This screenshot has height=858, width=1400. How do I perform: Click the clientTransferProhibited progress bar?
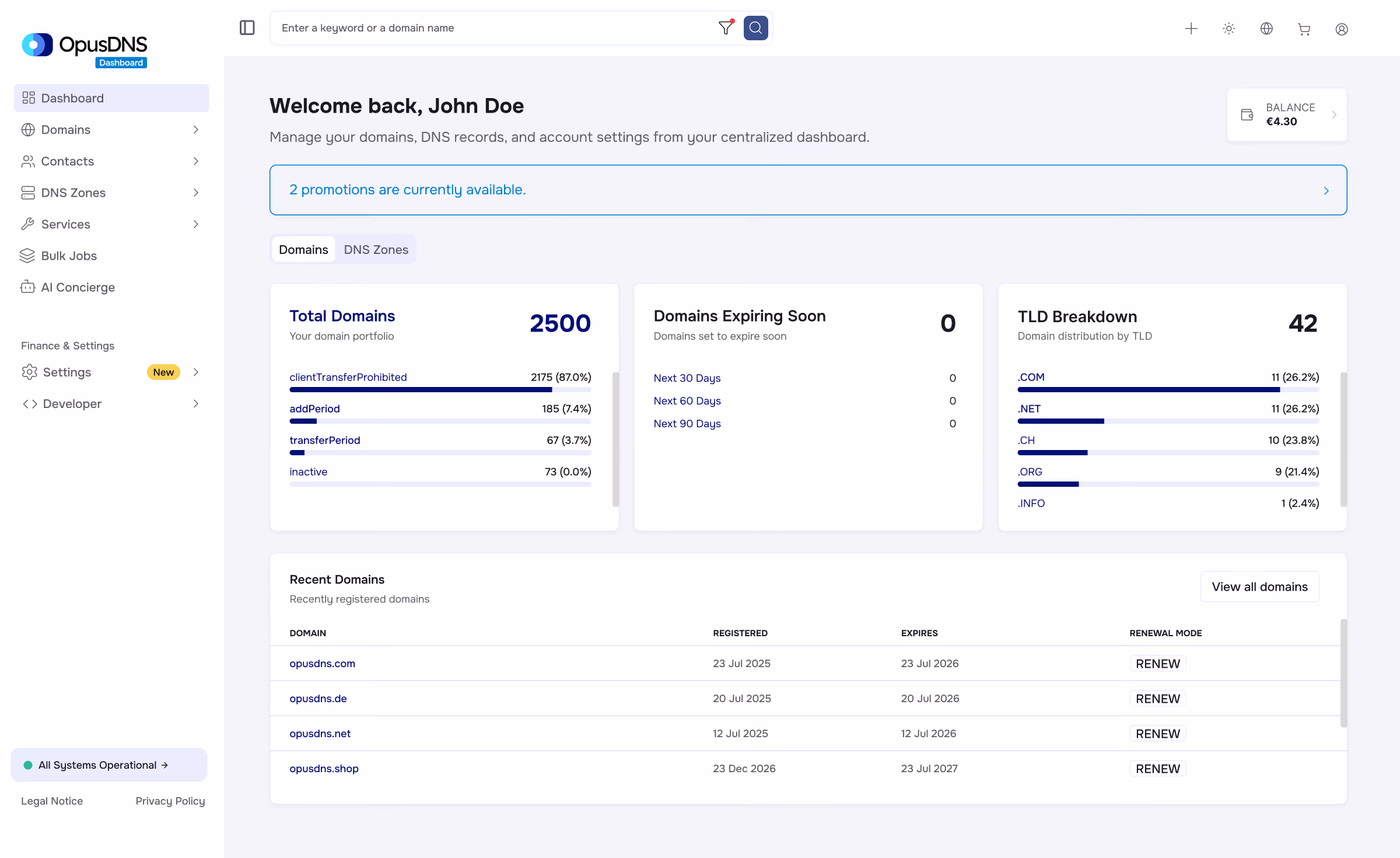pyautogui.click(x=440, y=390)
